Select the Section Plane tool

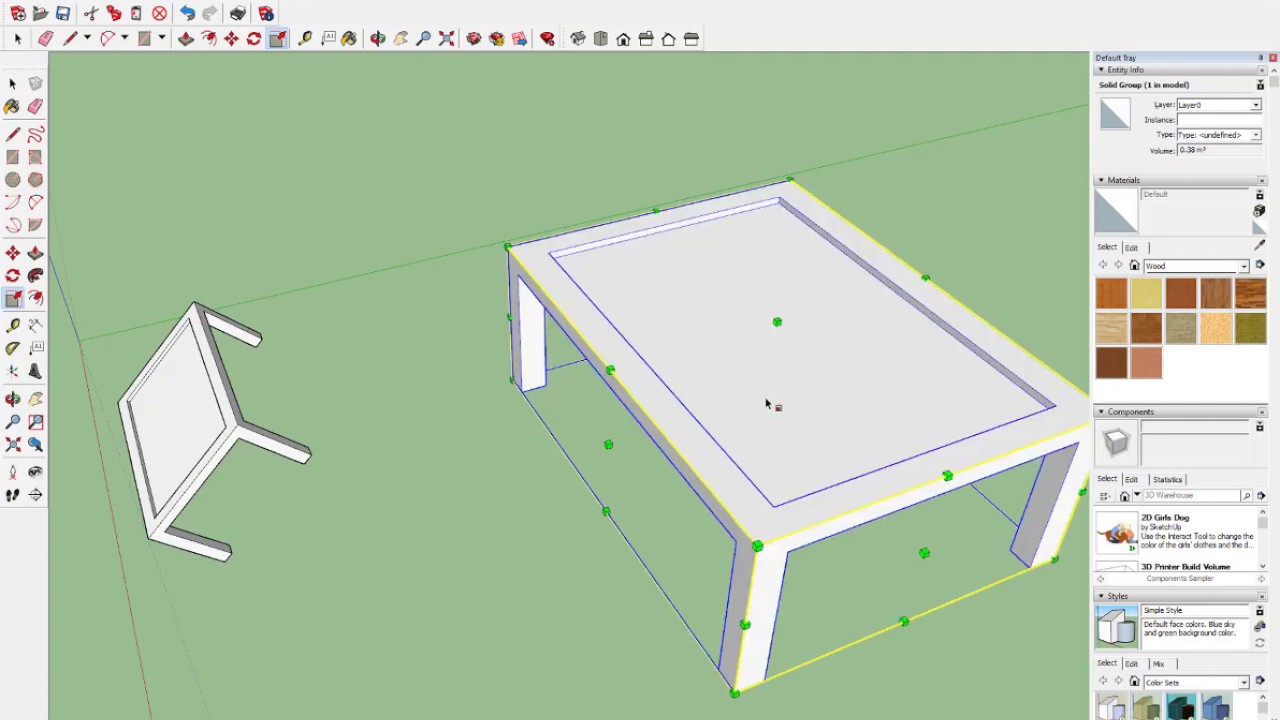pyautogui.click(x=35, y=494)
